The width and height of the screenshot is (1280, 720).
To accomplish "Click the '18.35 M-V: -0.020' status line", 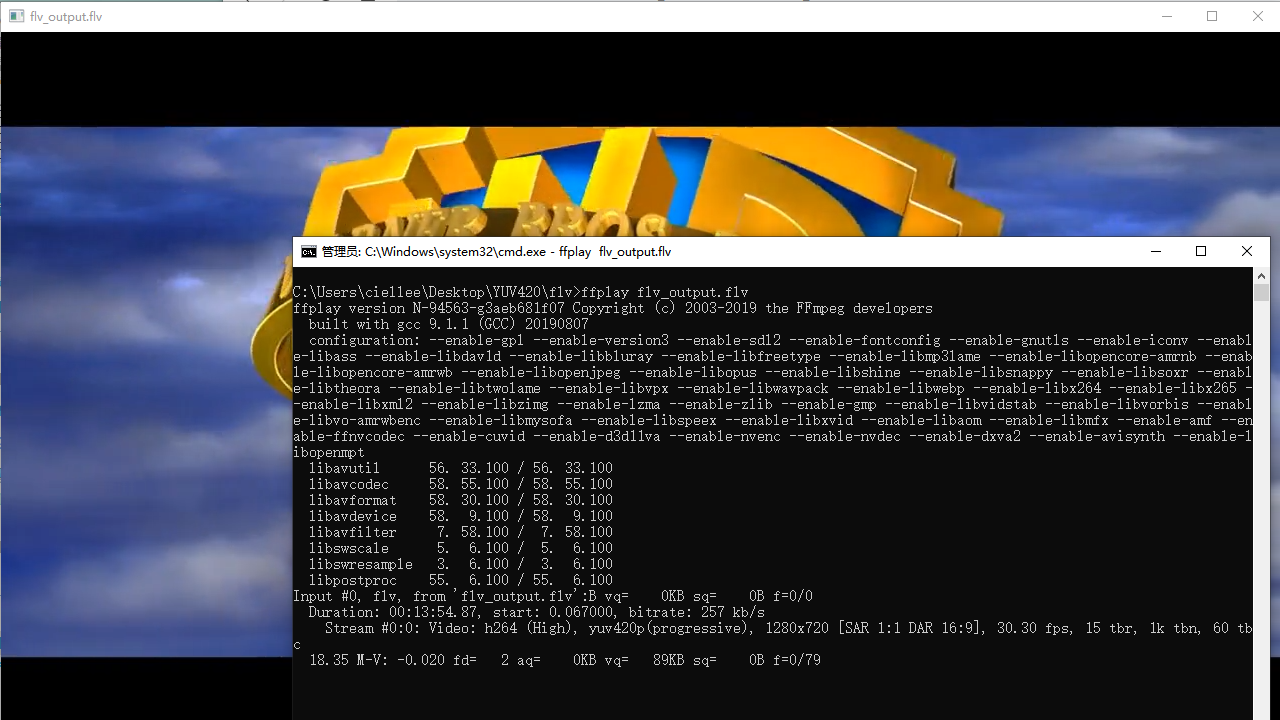I will tap(565, 660).
